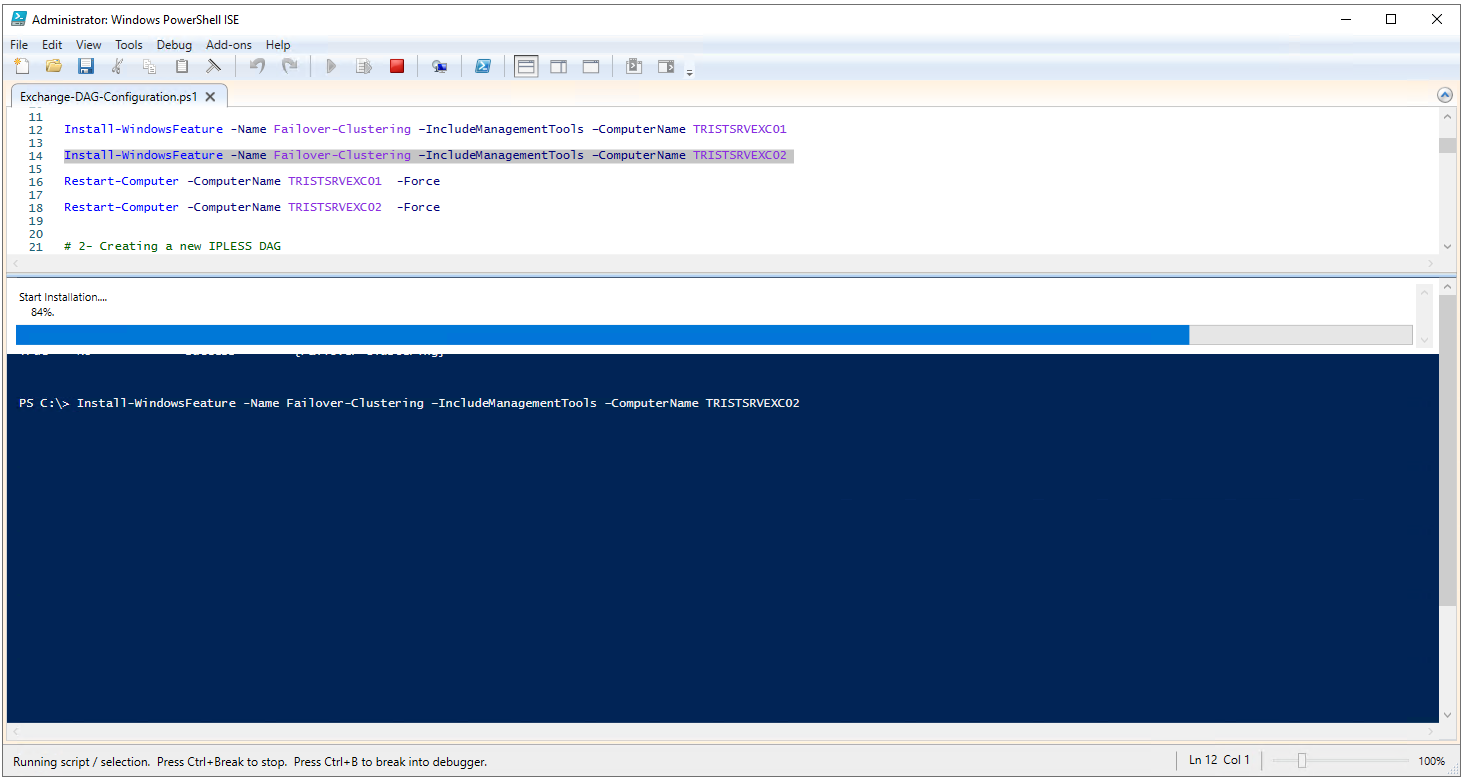
Task: Click line 12 Install-WindowsFeature TRISTSRVEXC01
Action: tap(425, 129)
